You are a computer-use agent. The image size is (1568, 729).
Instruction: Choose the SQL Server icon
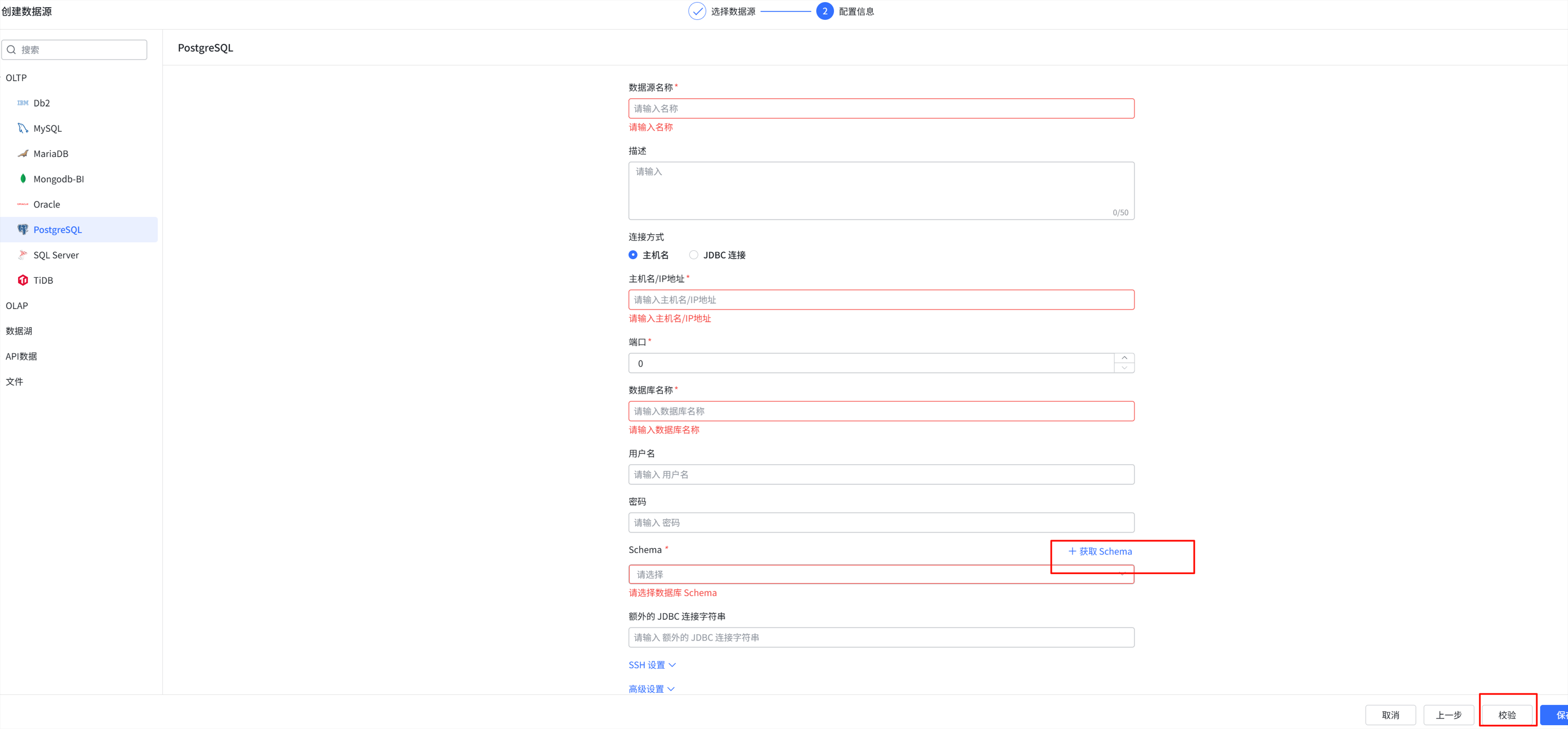point(22,255)
